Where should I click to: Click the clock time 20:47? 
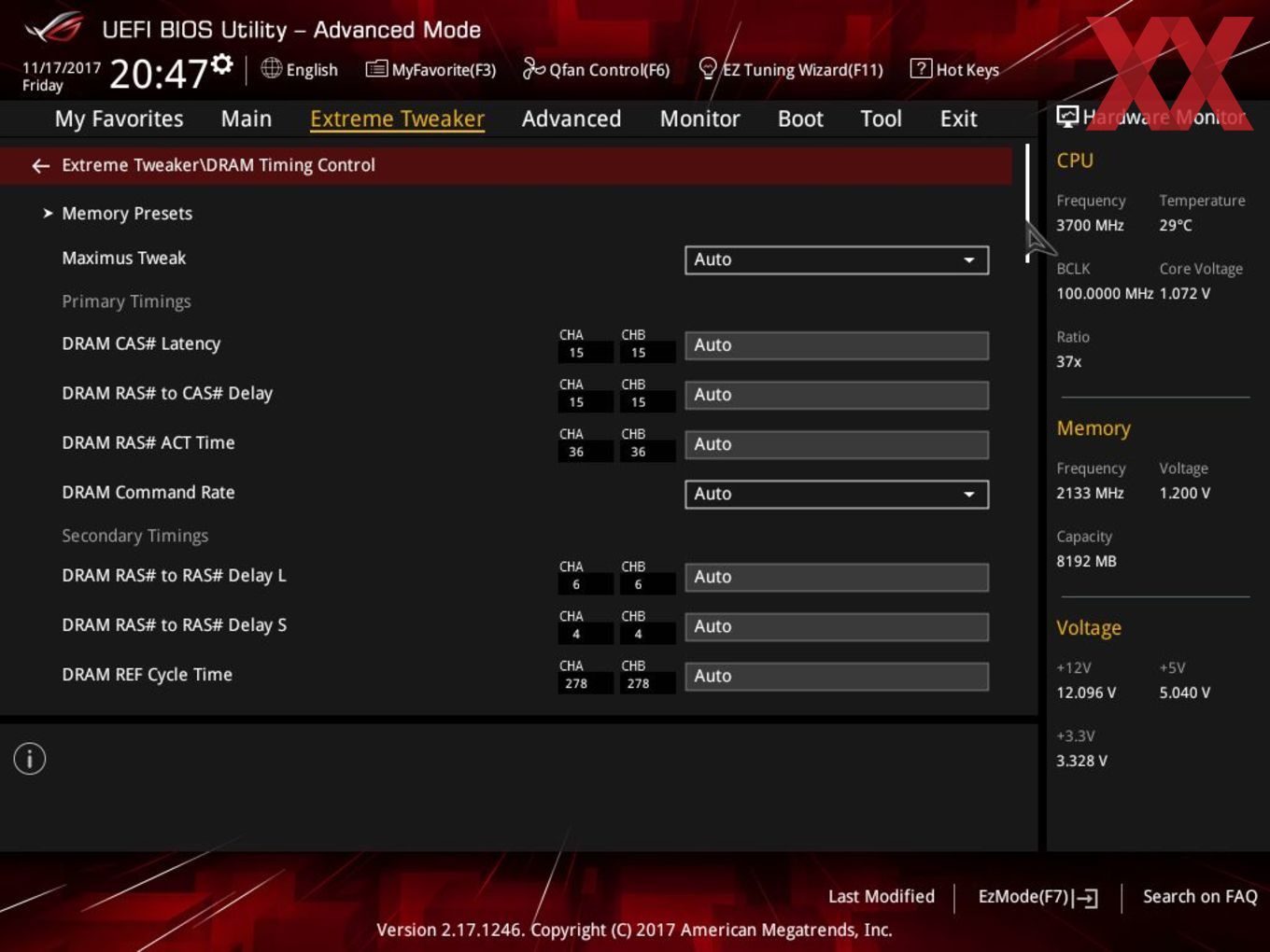coord(158,74)
